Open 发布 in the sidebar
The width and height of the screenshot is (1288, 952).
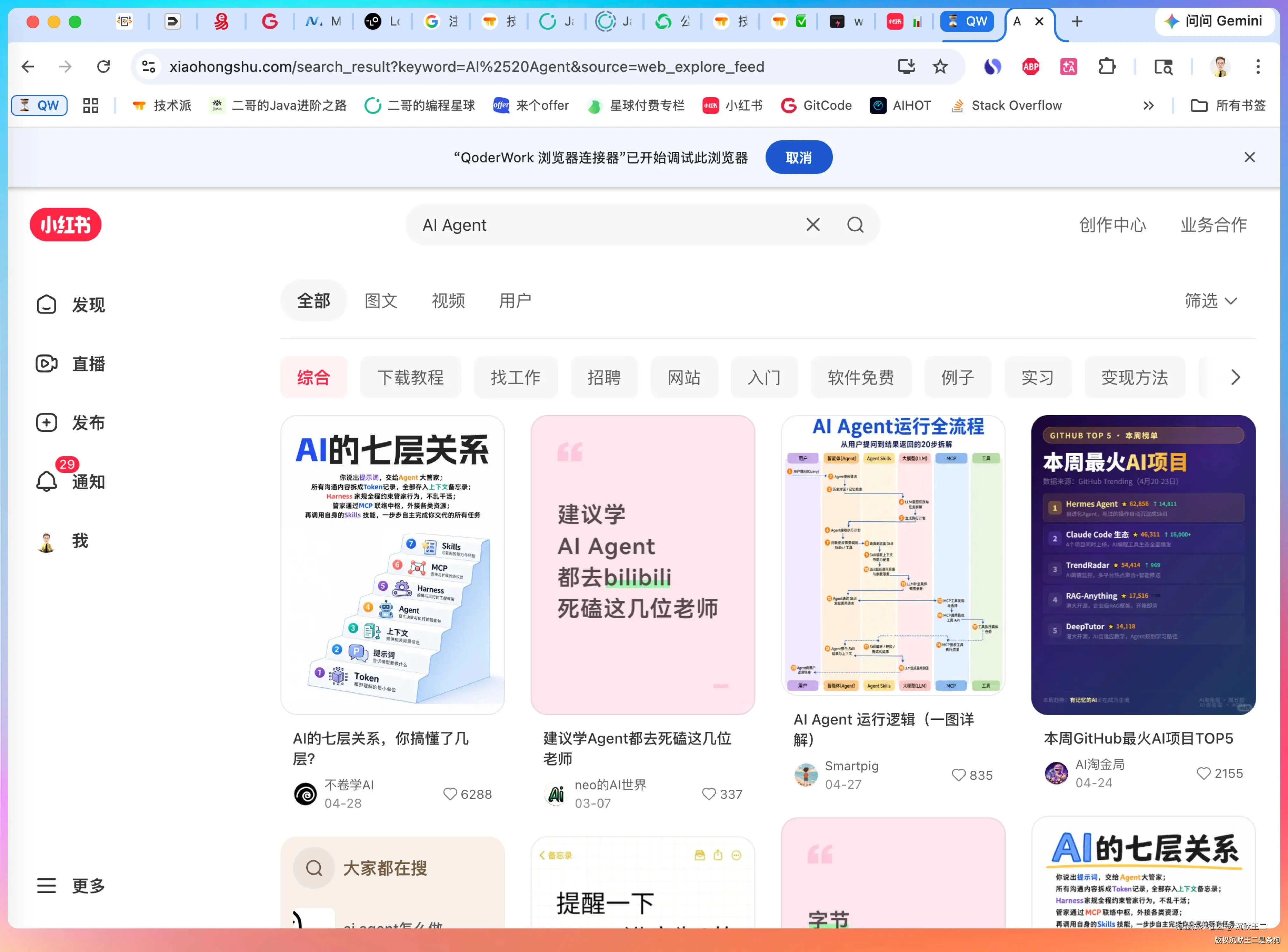click(x=70, y=423)
